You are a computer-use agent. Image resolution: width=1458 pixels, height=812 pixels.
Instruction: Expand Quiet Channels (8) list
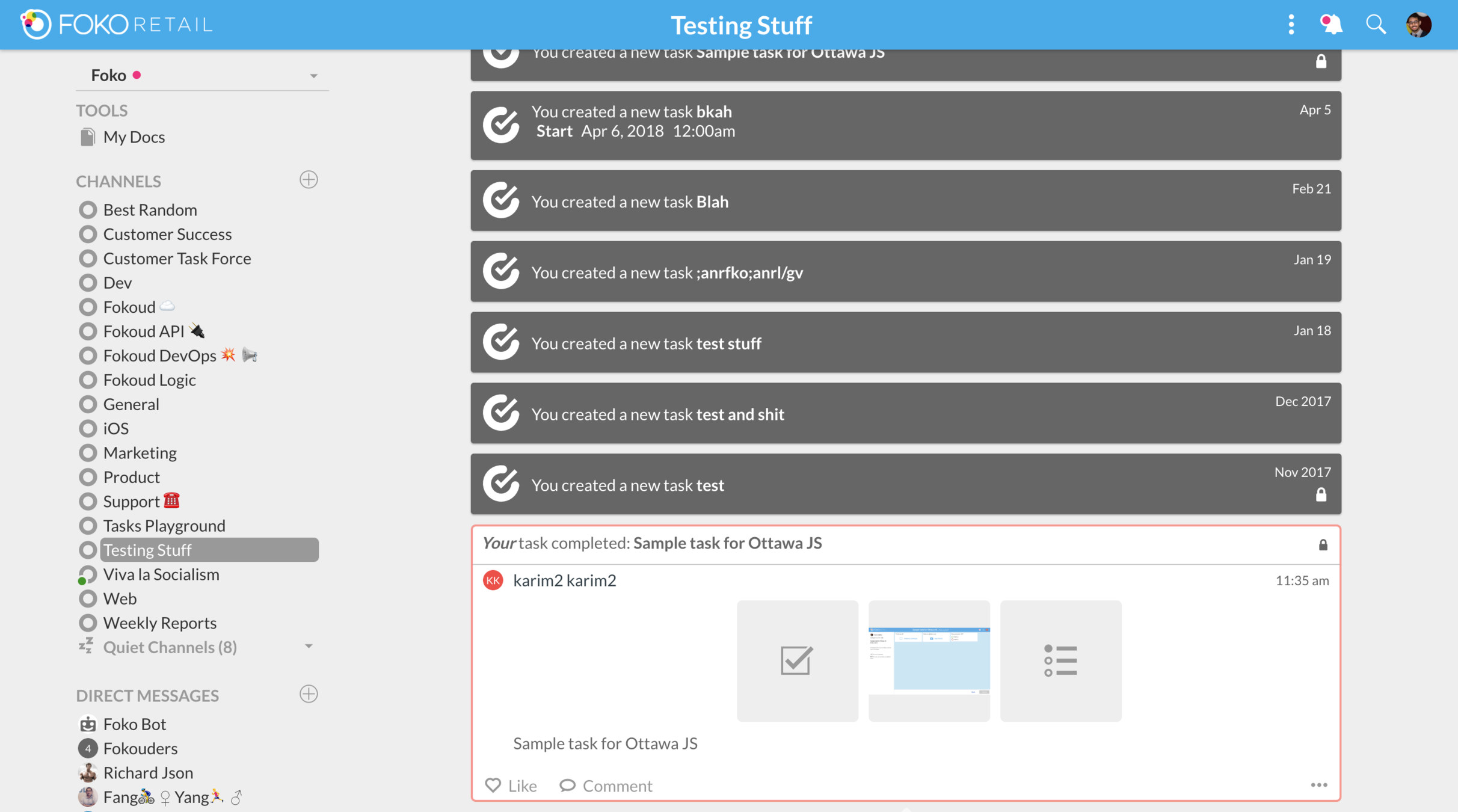[309, 647]
